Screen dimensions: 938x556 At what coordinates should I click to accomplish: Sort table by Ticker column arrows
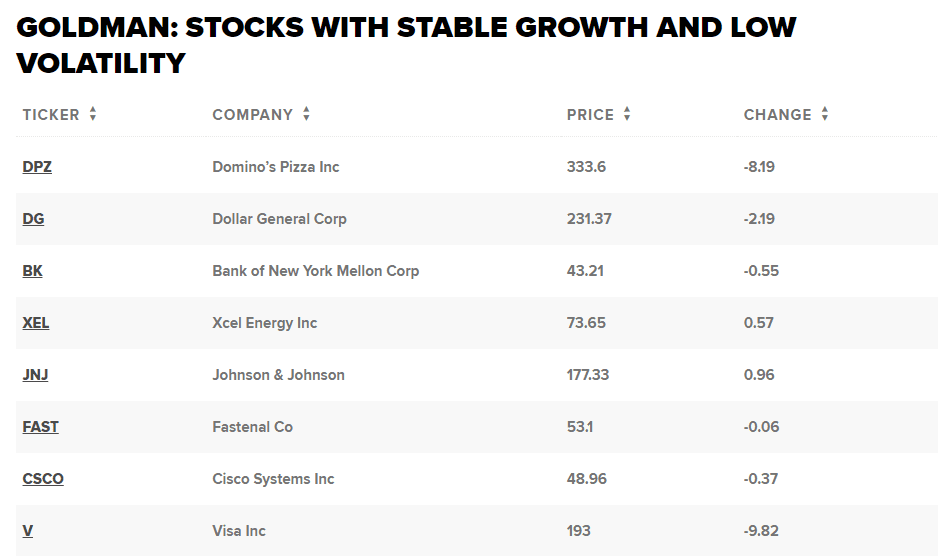click(x=93, y=114)
